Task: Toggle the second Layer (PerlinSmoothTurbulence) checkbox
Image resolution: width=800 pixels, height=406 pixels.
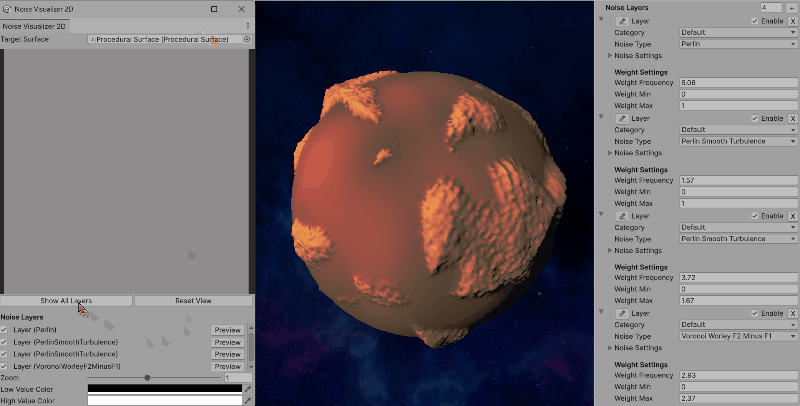Action: [x=4, y=354]
